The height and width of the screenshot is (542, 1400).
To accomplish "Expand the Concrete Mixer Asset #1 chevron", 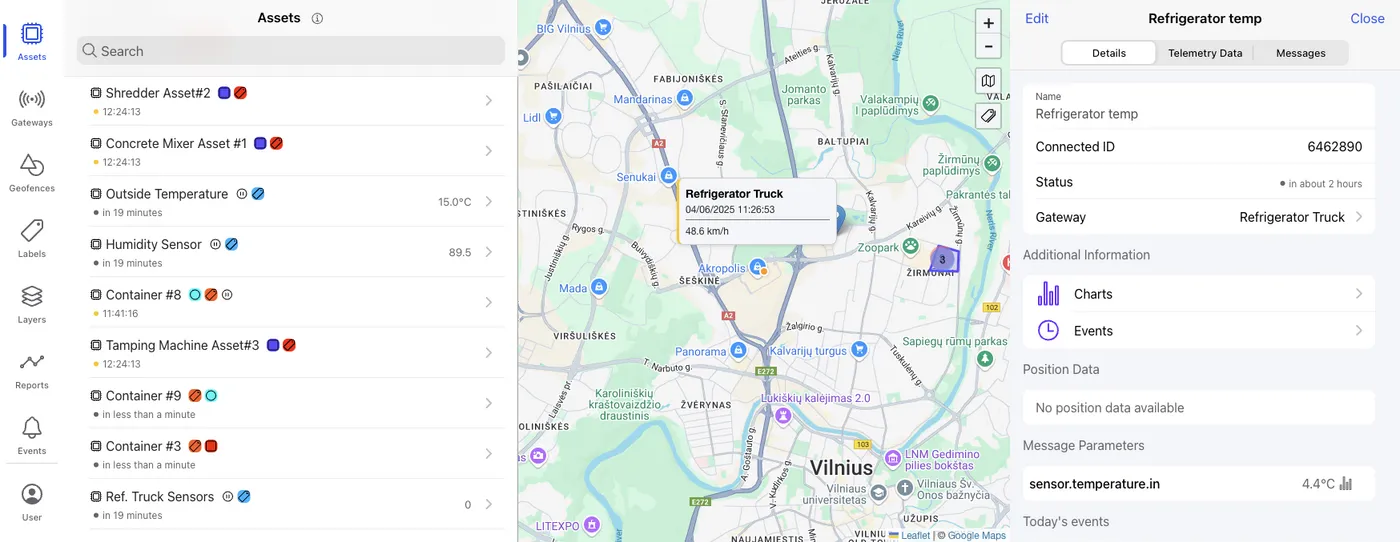I will pyautogui.click(x=489, y=151).
